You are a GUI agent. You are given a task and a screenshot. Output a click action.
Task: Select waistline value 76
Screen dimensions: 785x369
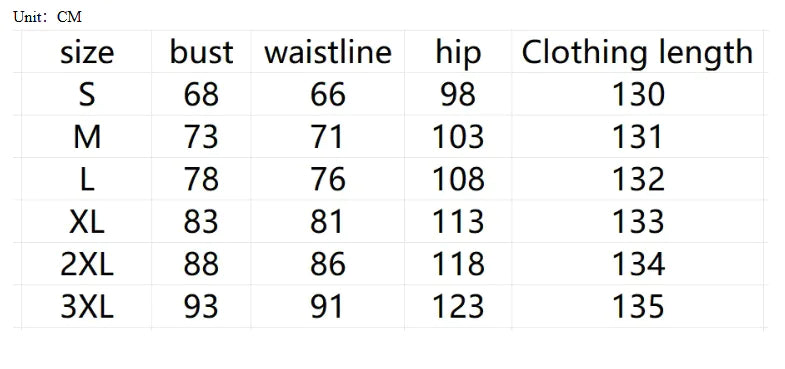coord(328,179)
